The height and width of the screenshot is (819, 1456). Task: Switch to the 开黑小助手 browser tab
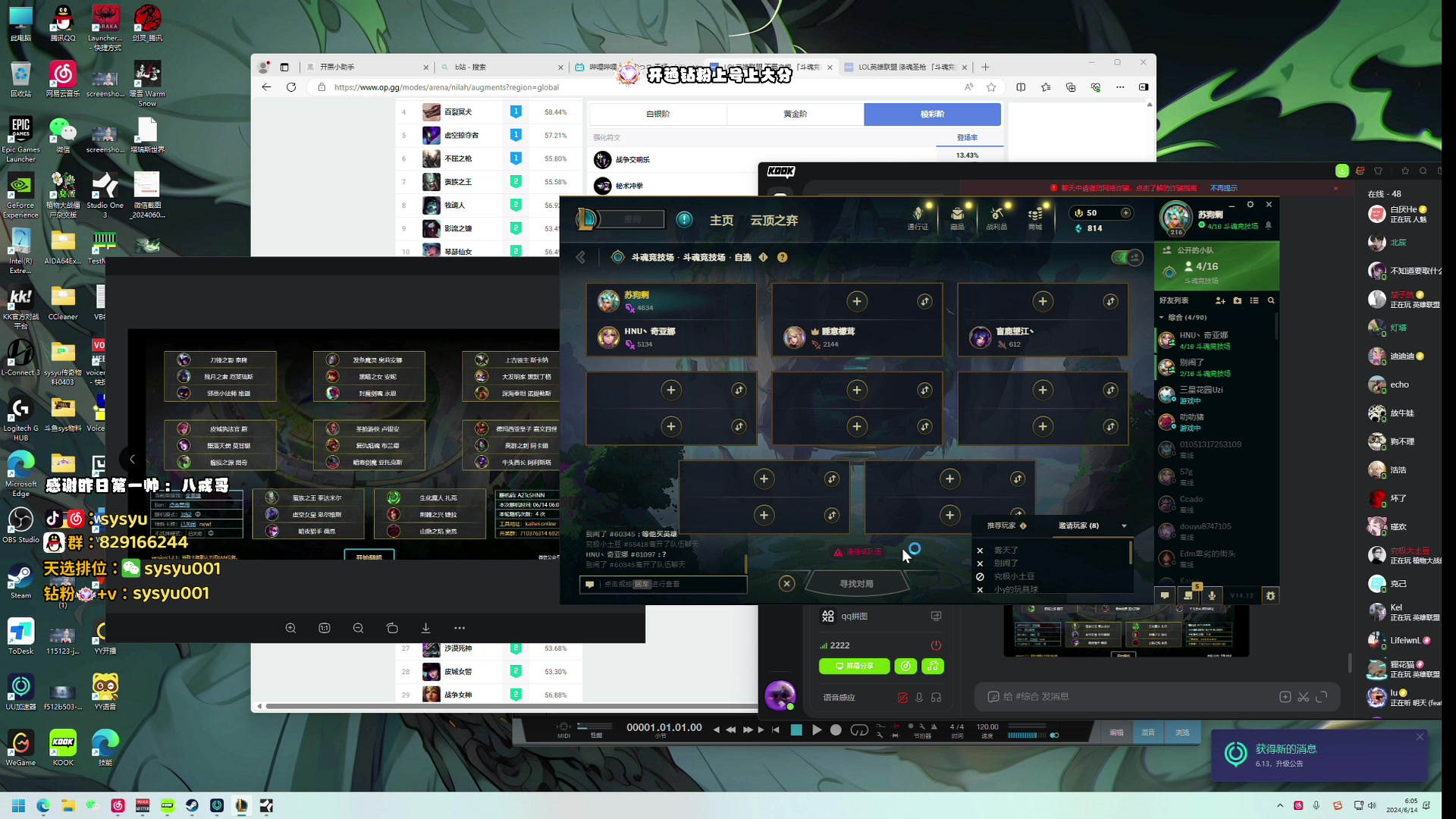[367, 67]
